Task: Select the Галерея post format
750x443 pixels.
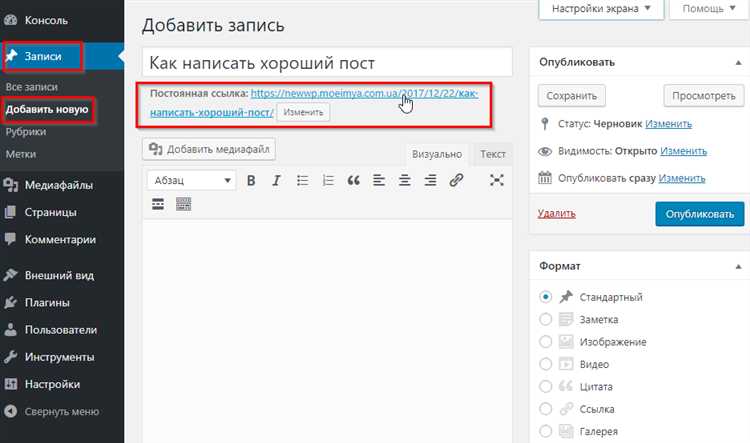Action: (x=545, y=431)
